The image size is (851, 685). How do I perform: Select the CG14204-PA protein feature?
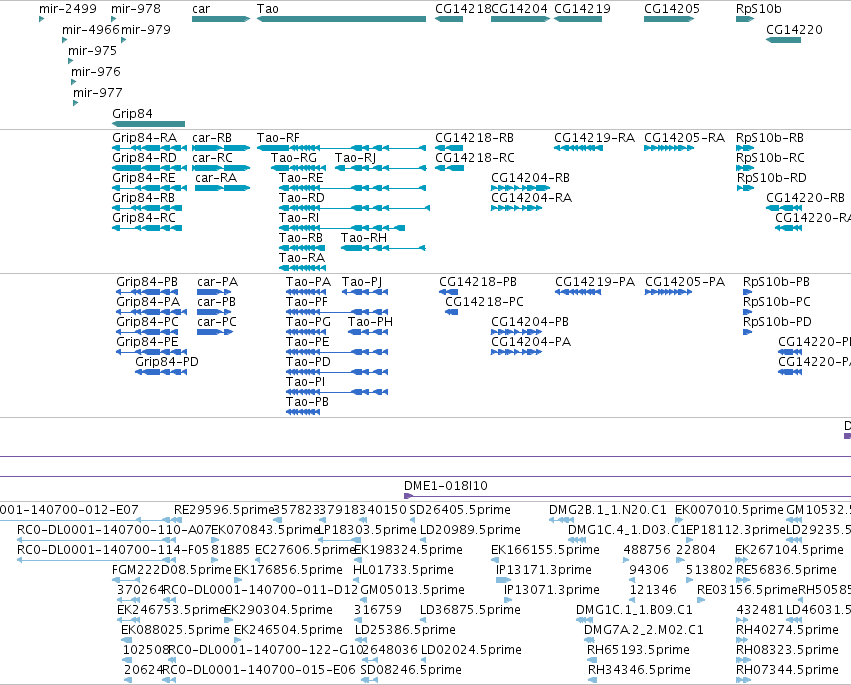517,352
